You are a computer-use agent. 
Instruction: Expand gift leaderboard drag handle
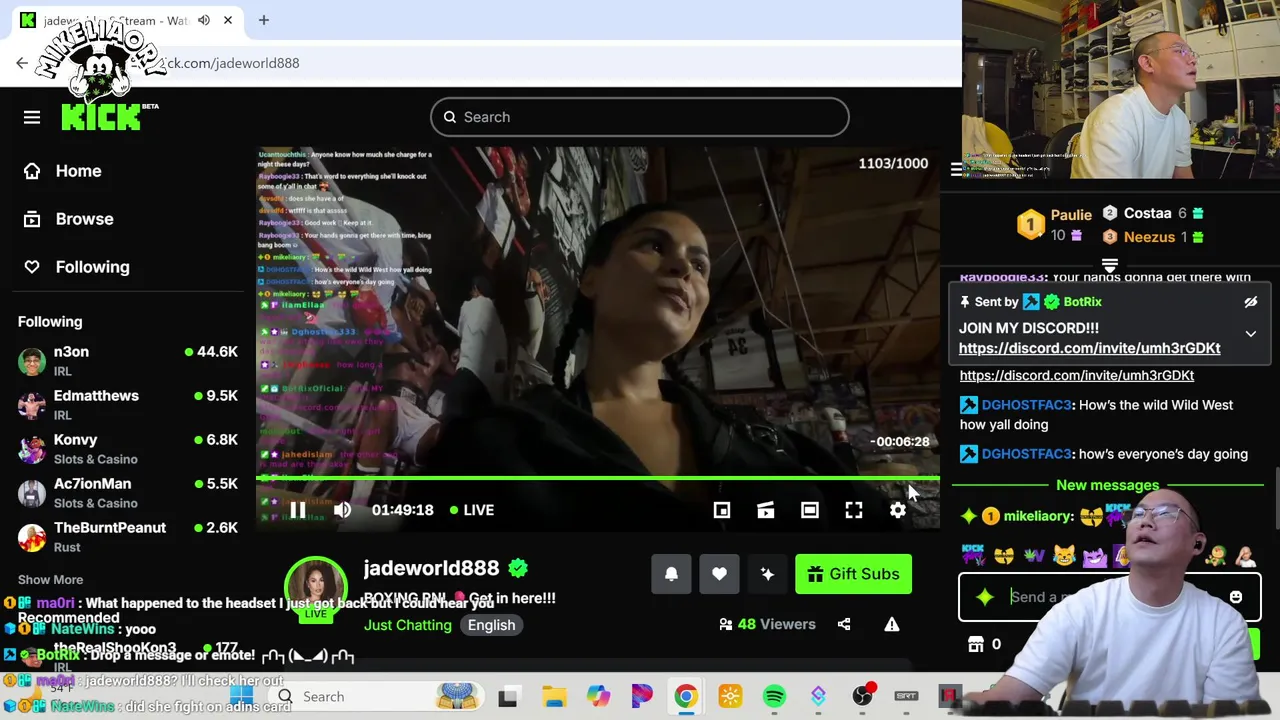[1109, 266]
